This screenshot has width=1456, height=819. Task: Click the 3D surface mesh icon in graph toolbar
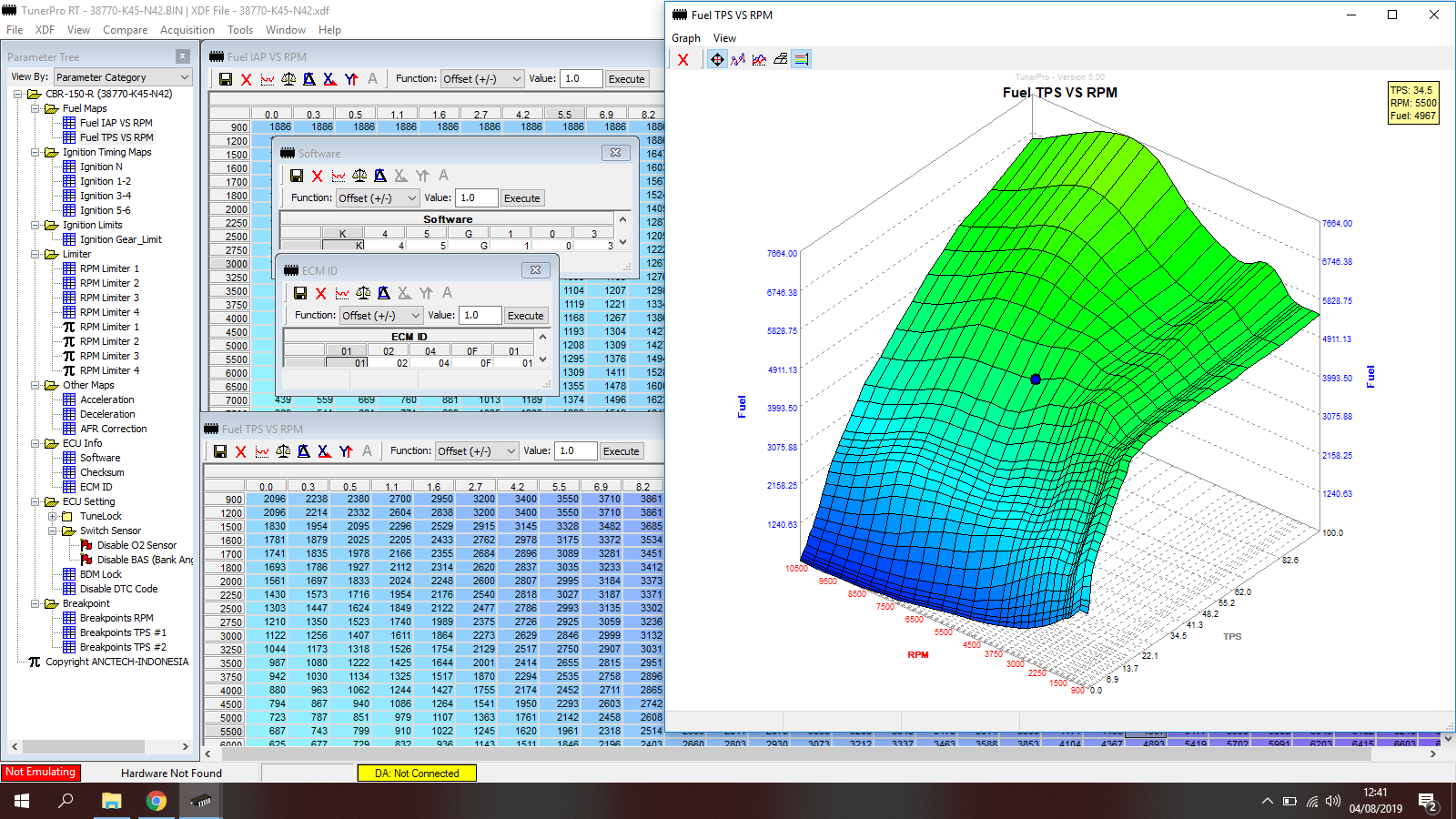(x=780, y=60)
